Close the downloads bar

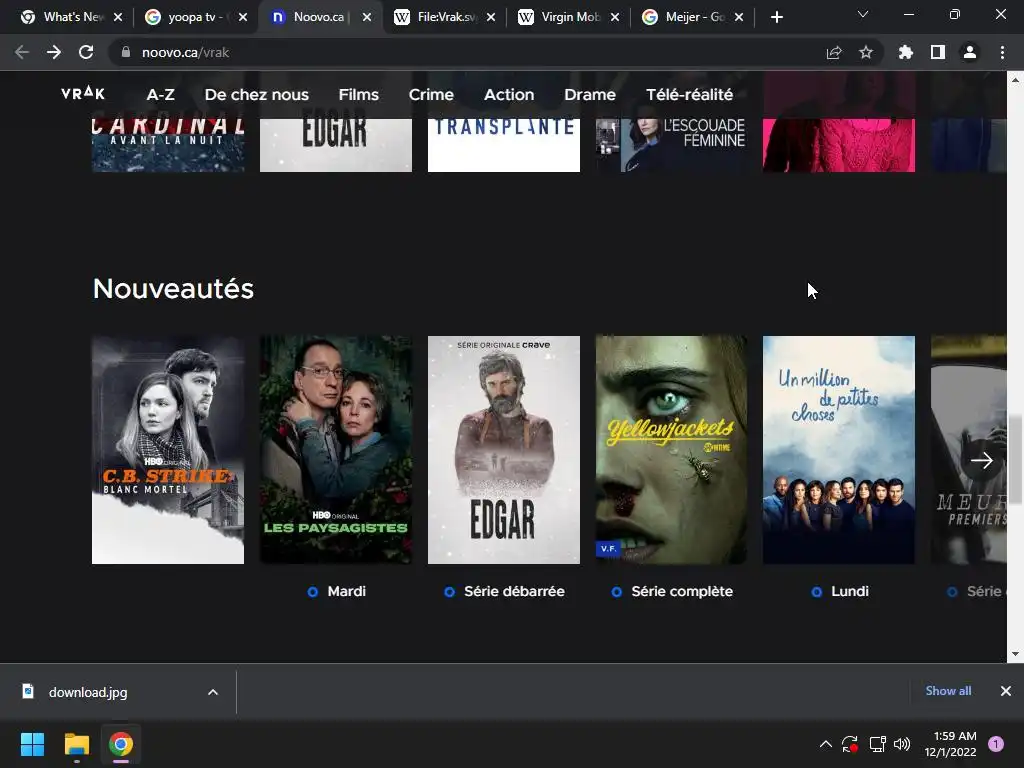tap(1006, 691)
